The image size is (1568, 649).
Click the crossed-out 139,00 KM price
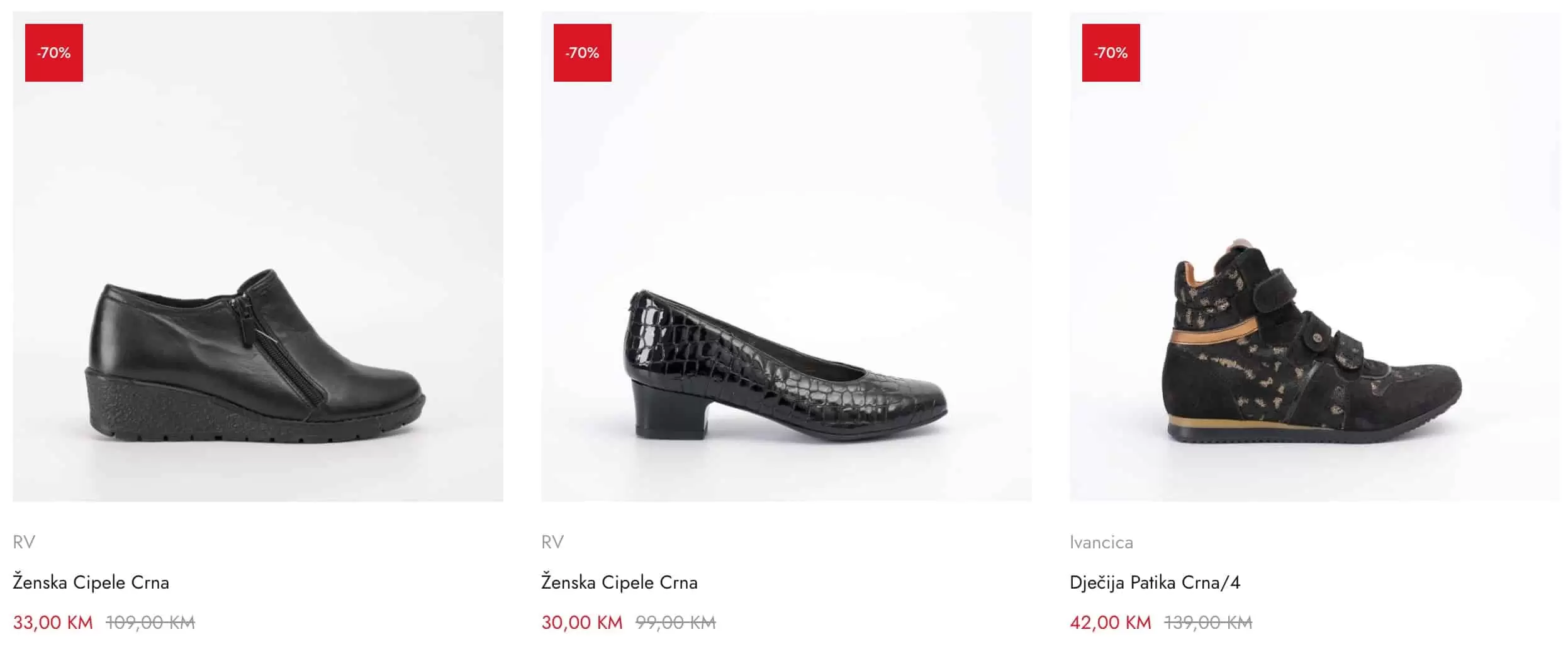point(1208,623)
